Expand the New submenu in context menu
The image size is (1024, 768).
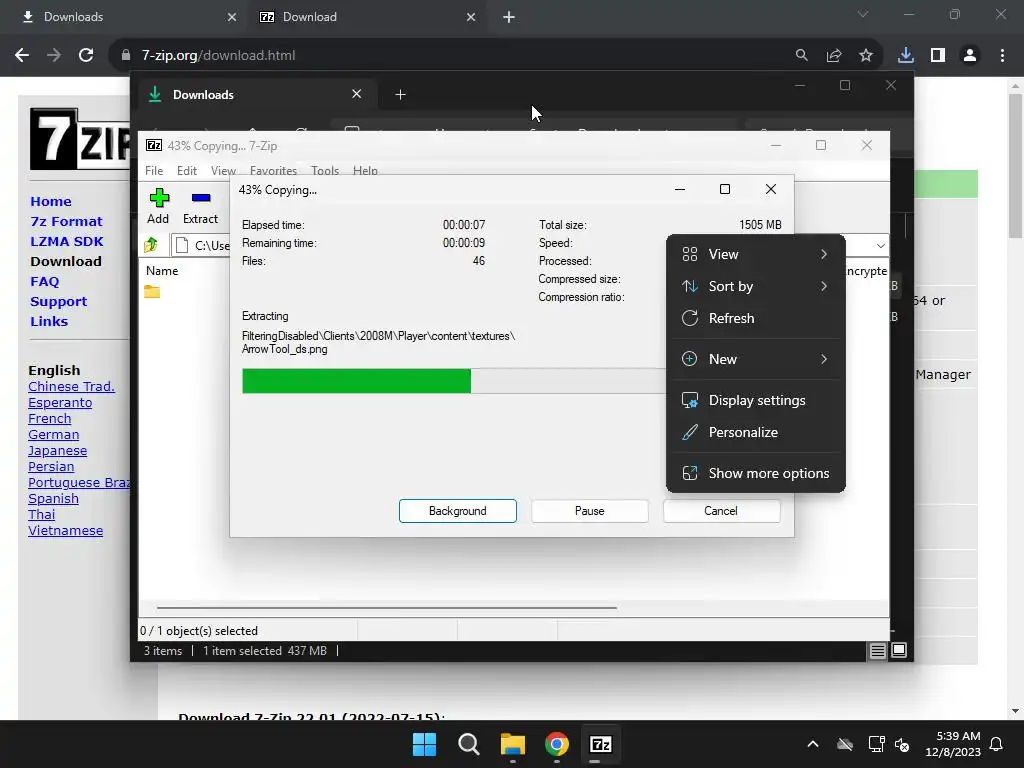(756, 359)
